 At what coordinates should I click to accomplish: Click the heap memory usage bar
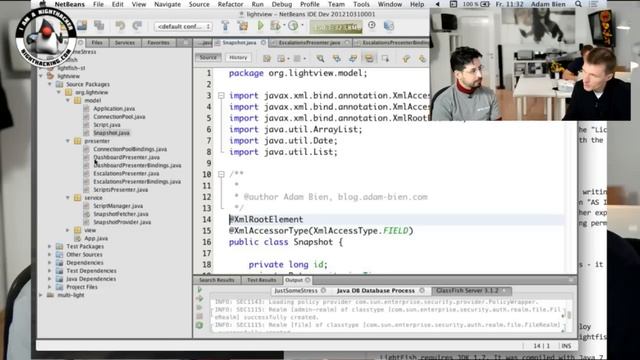click(x=336, y=27)
